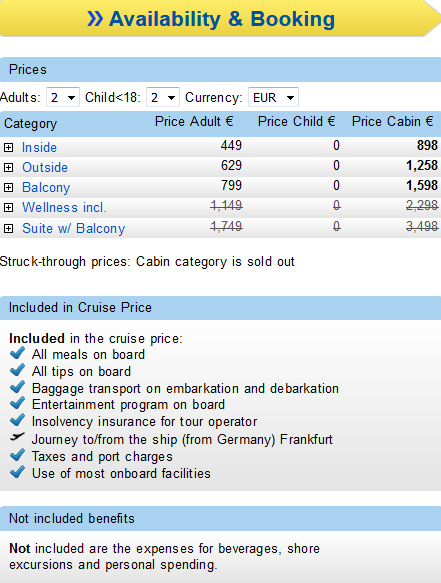Open the Wellness incl. cabin link
This screenshot has width=441, height=583.
coord(64,207)
